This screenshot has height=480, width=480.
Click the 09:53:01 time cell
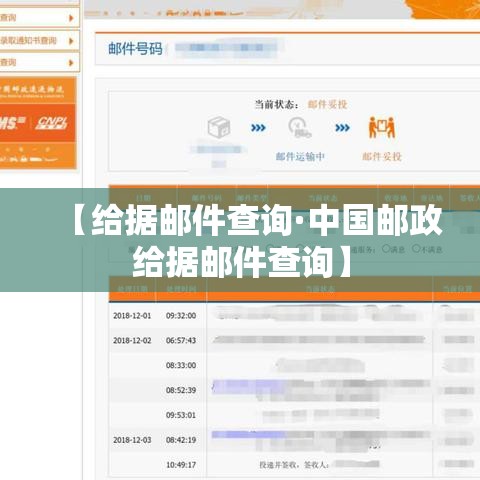pos(181,415)
